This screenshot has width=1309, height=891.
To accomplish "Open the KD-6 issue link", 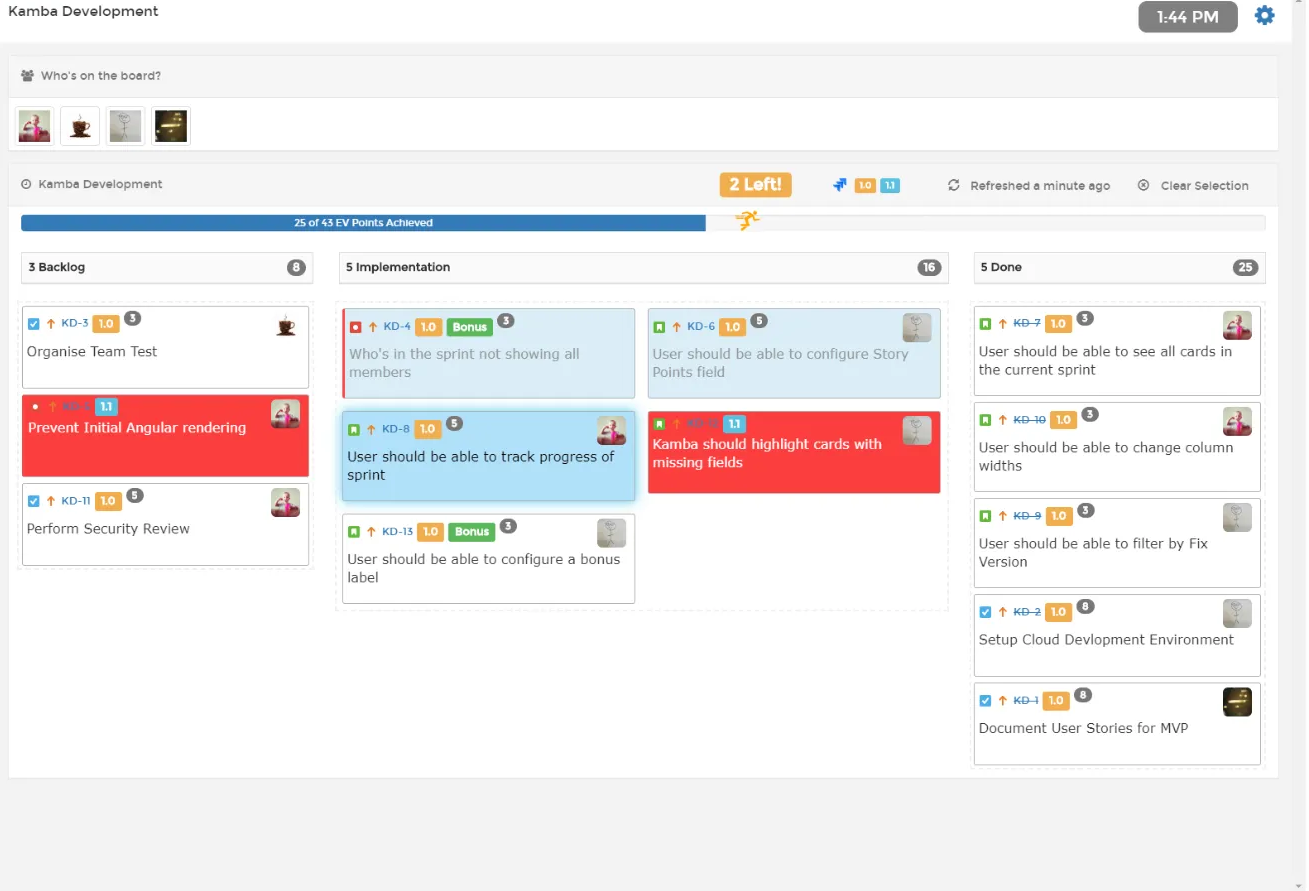I will 701,327.
